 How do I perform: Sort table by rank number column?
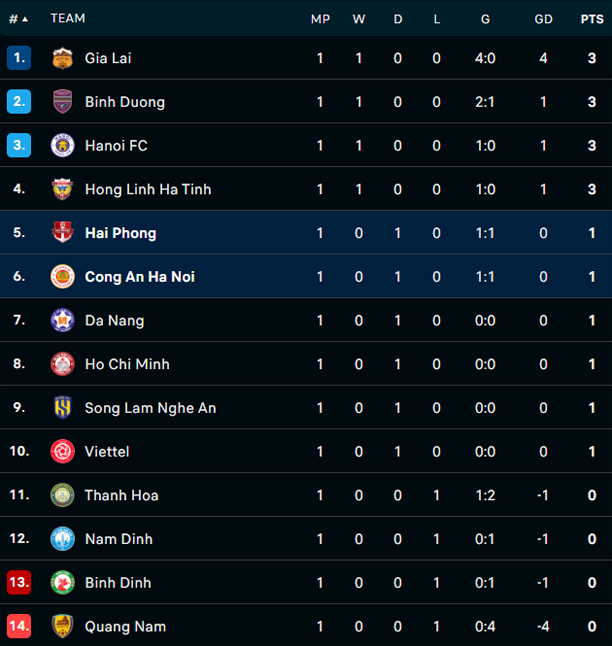click(18, 18)
